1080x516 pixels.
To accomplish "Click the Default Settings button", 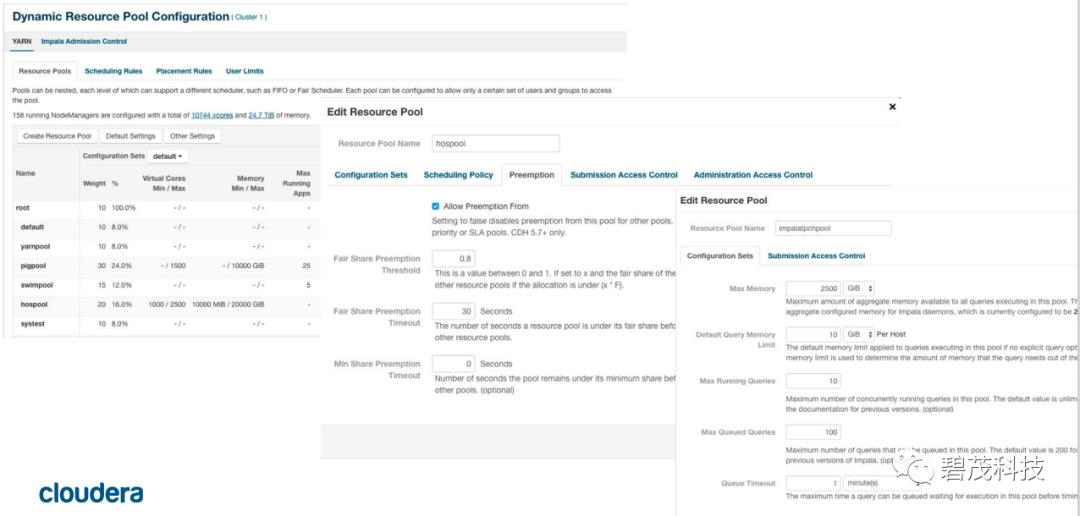I will (131, 136).
